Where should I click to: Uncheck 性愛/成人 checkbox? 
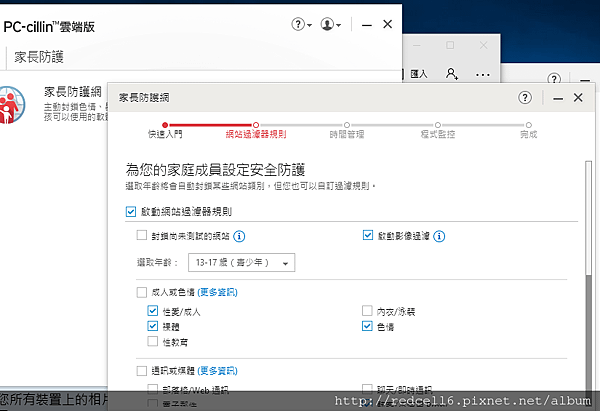(152, 310)
